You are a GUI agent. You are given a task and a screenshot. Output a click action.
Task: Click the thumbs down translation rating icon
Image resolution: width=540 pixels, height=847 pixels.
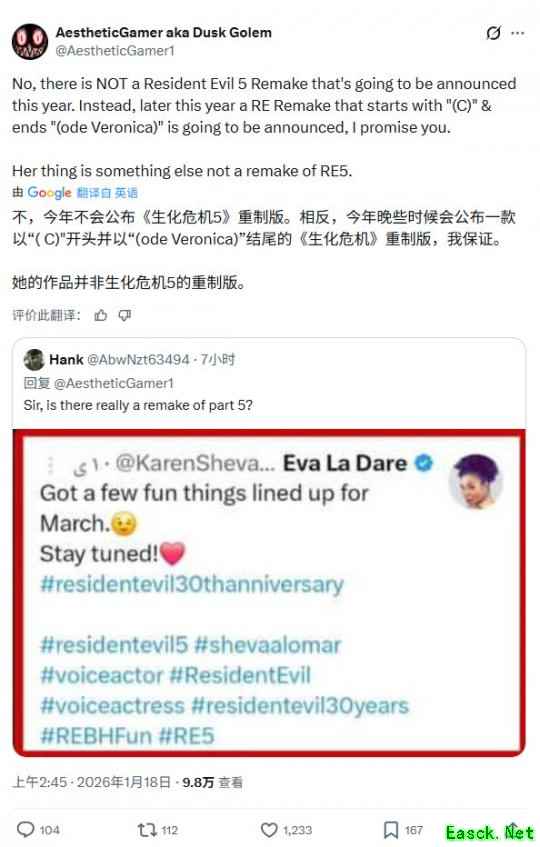[x=125, y=315]
